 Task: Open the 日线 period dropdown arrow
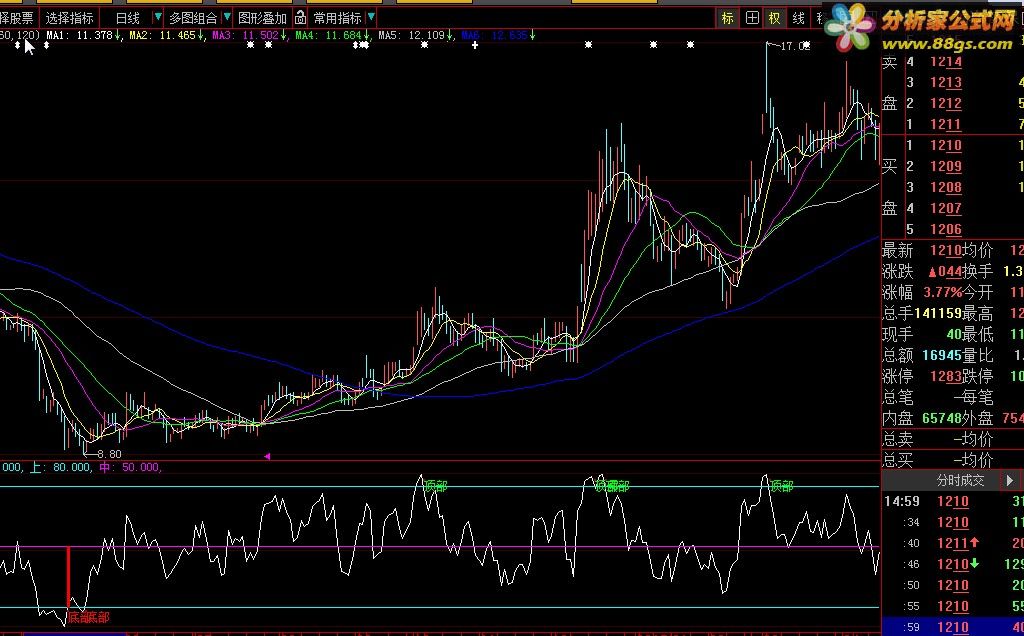(x=157, y=17)
